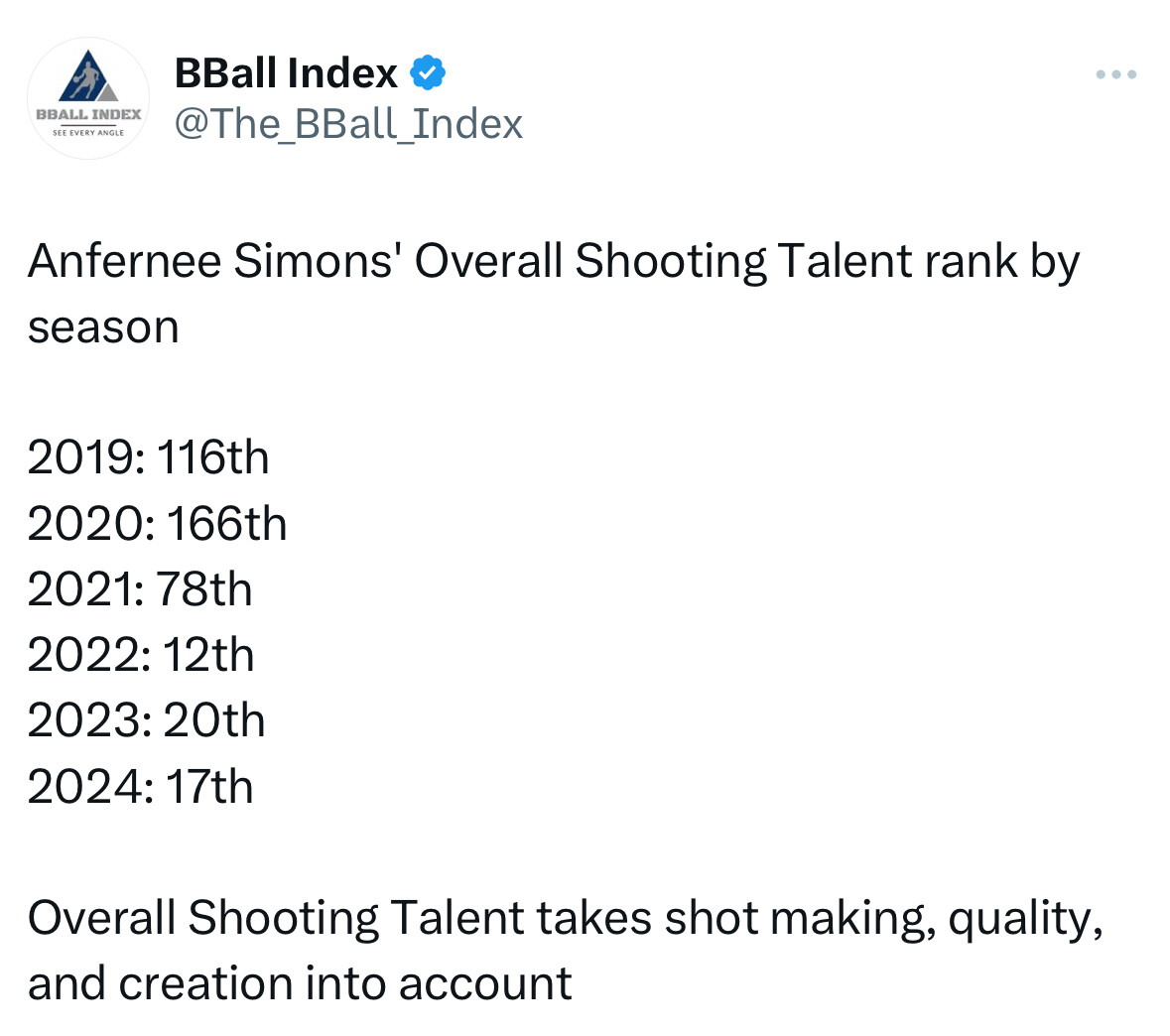Click the @The_BBall_Index handle
This screenshot has width=1170, height=1036.
click(348, 124)
